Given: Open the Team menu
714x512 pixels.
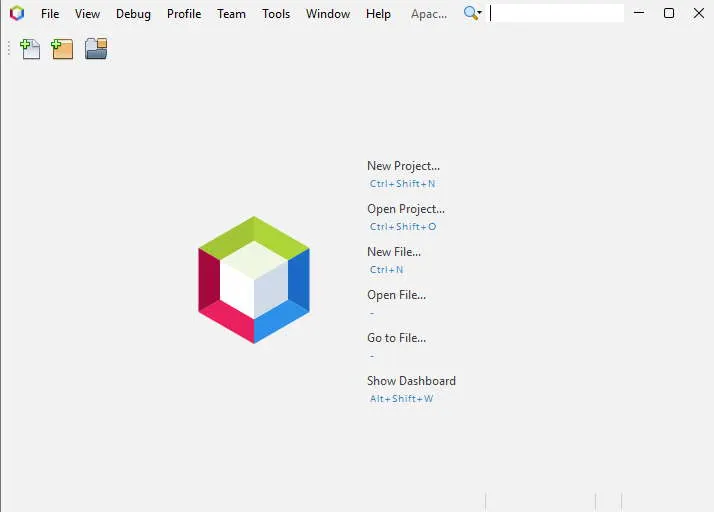Looking at the screenshot, I should [x=231, y=14].
